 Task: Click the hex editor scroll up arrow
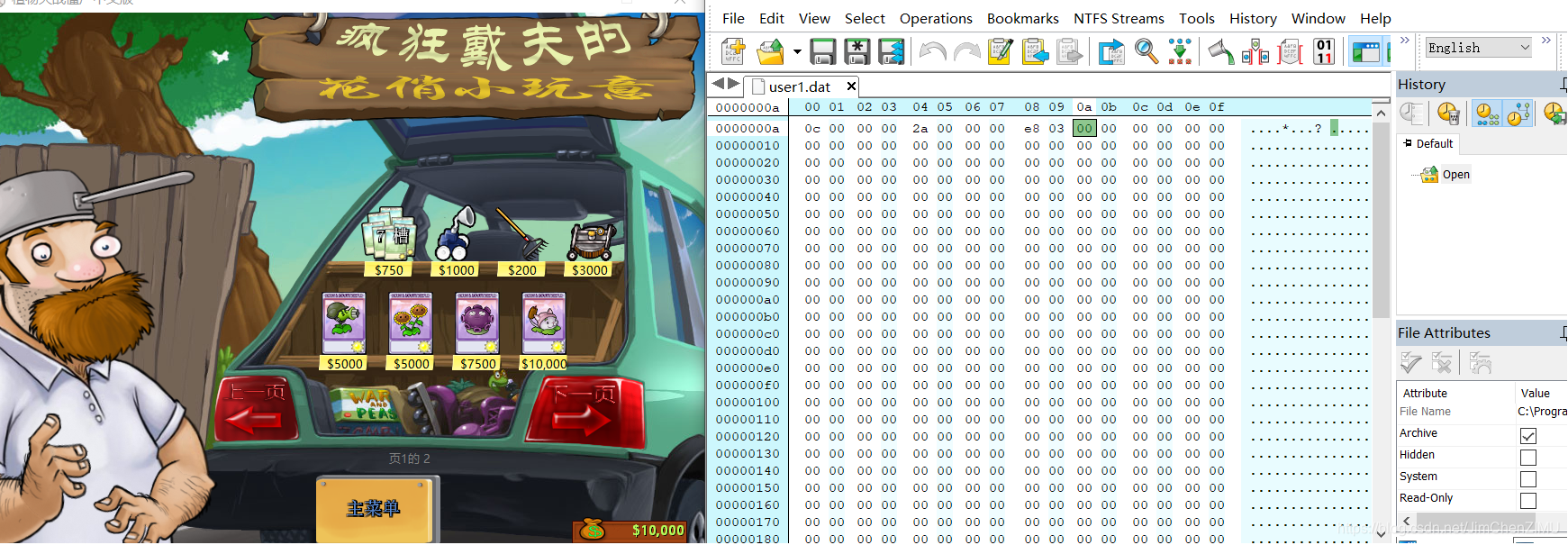[1381, 113]
